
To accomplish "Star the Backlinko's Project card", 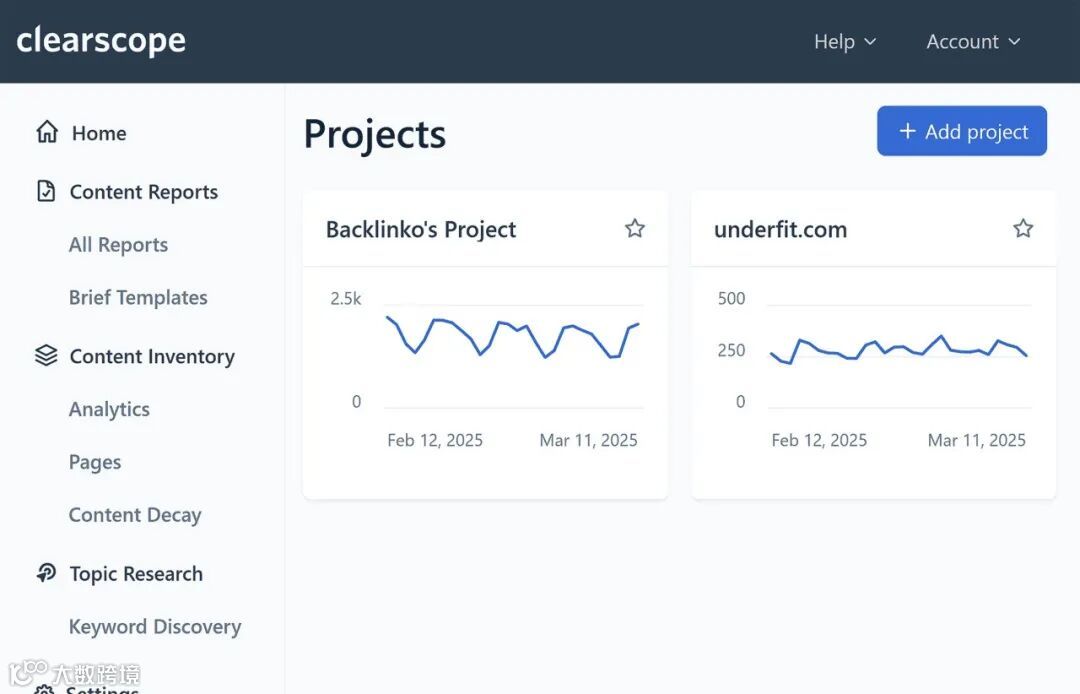I will point(635,229).
